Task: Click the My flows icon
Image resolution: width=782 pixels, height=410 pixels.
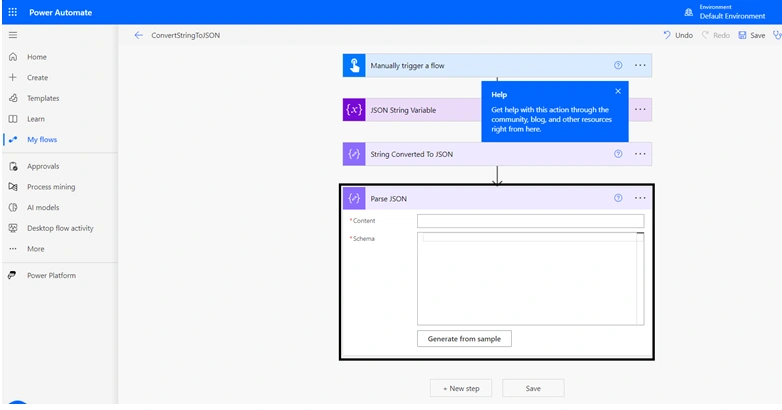Action: 13,140
